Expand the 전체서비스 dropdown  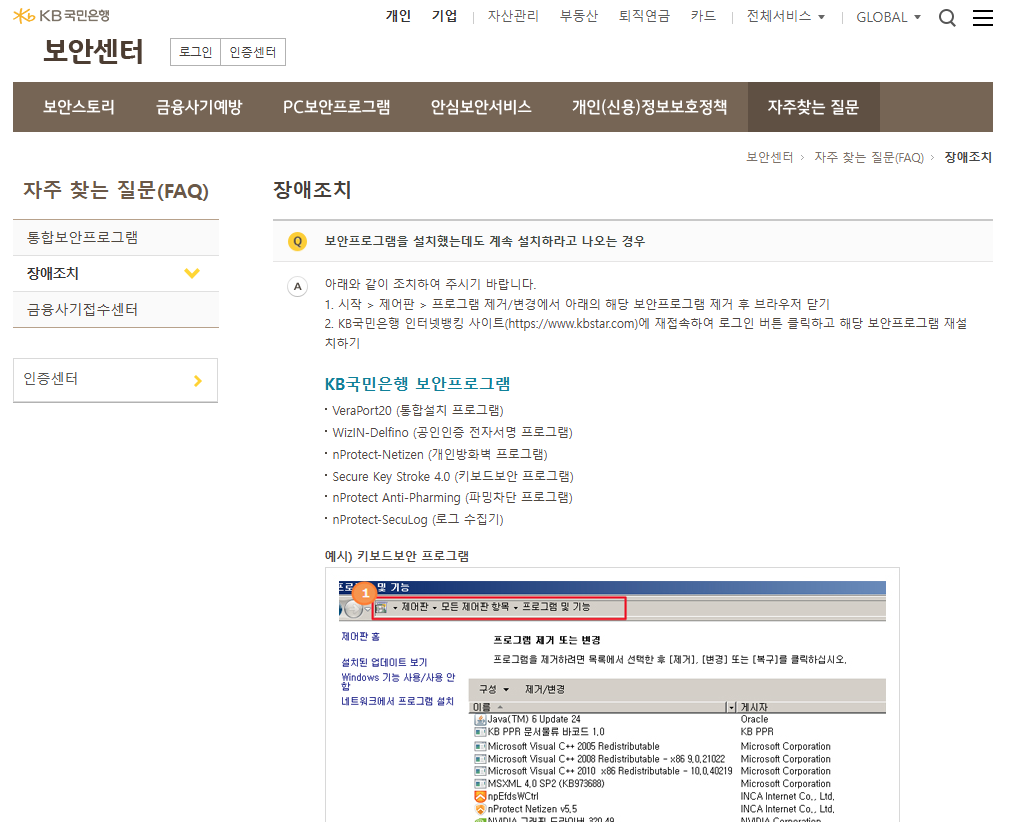(786, 16)
